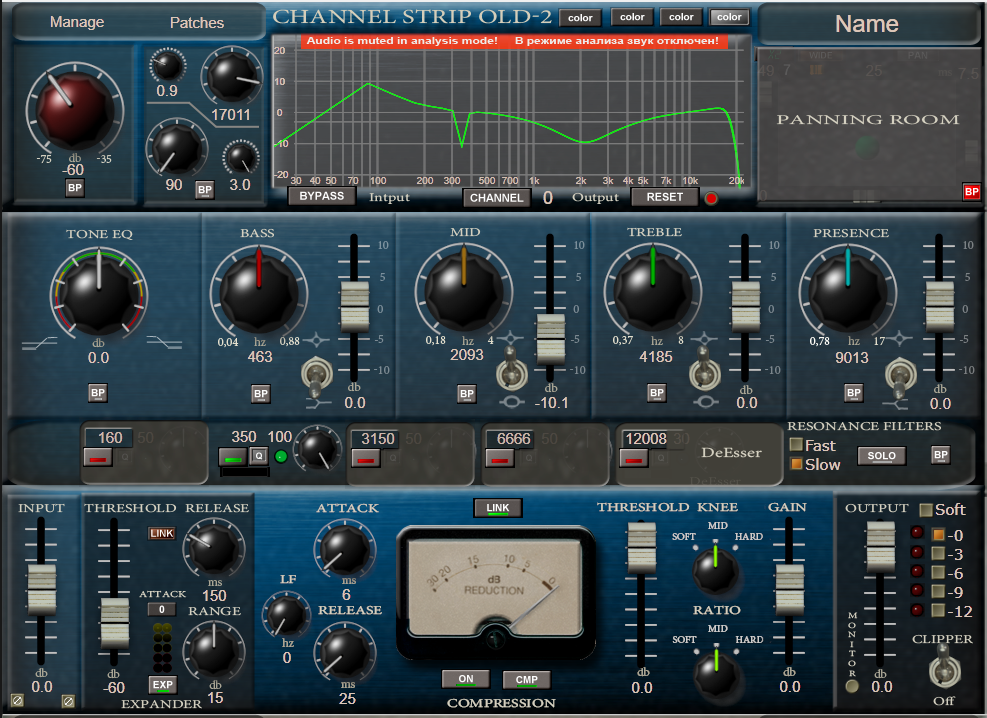Click the large red input gain knob
Screen dimensions: 987x718
(x=74, y=110)
